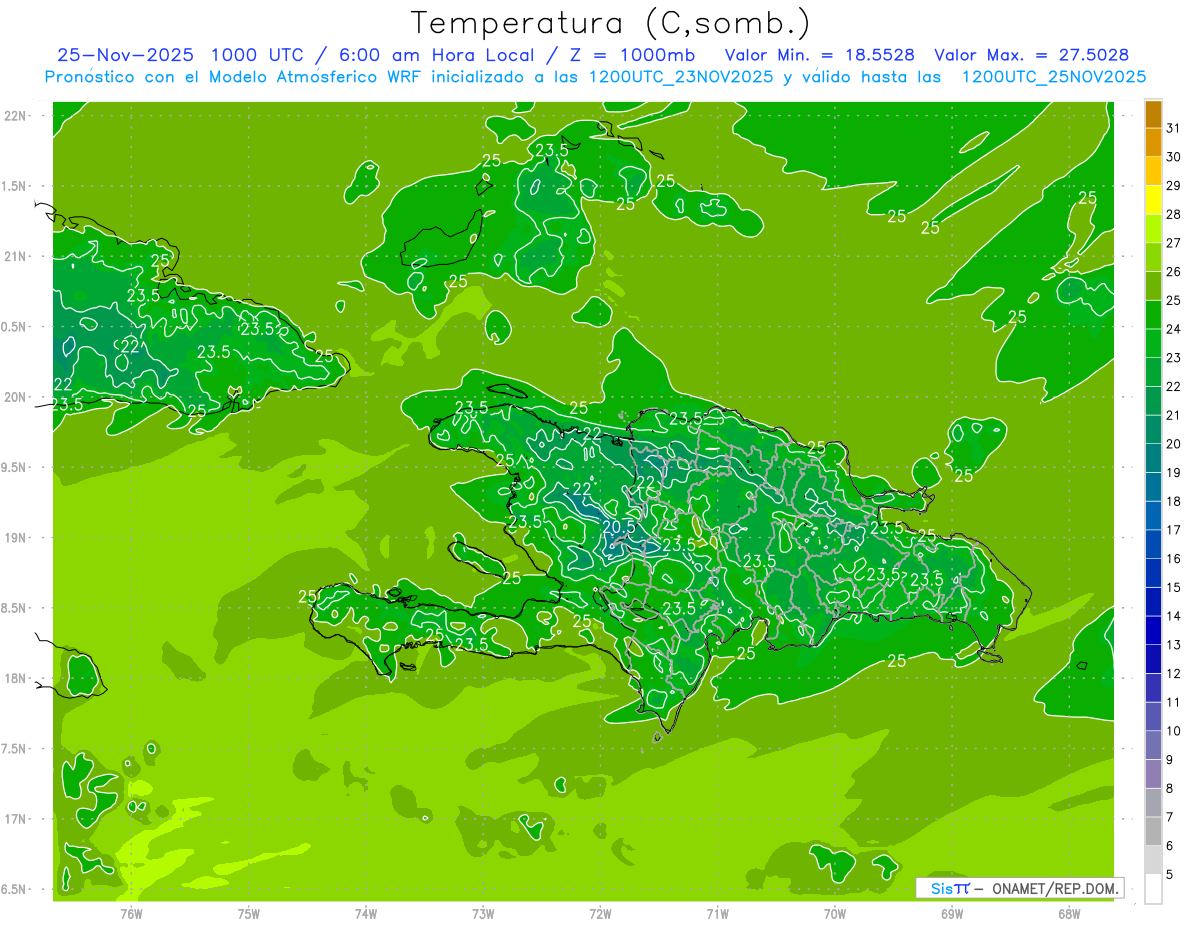Click the '21N' latitude axis label
Image resolution: width=1200 pixels, height=927 pixels.
pos(16,257)
